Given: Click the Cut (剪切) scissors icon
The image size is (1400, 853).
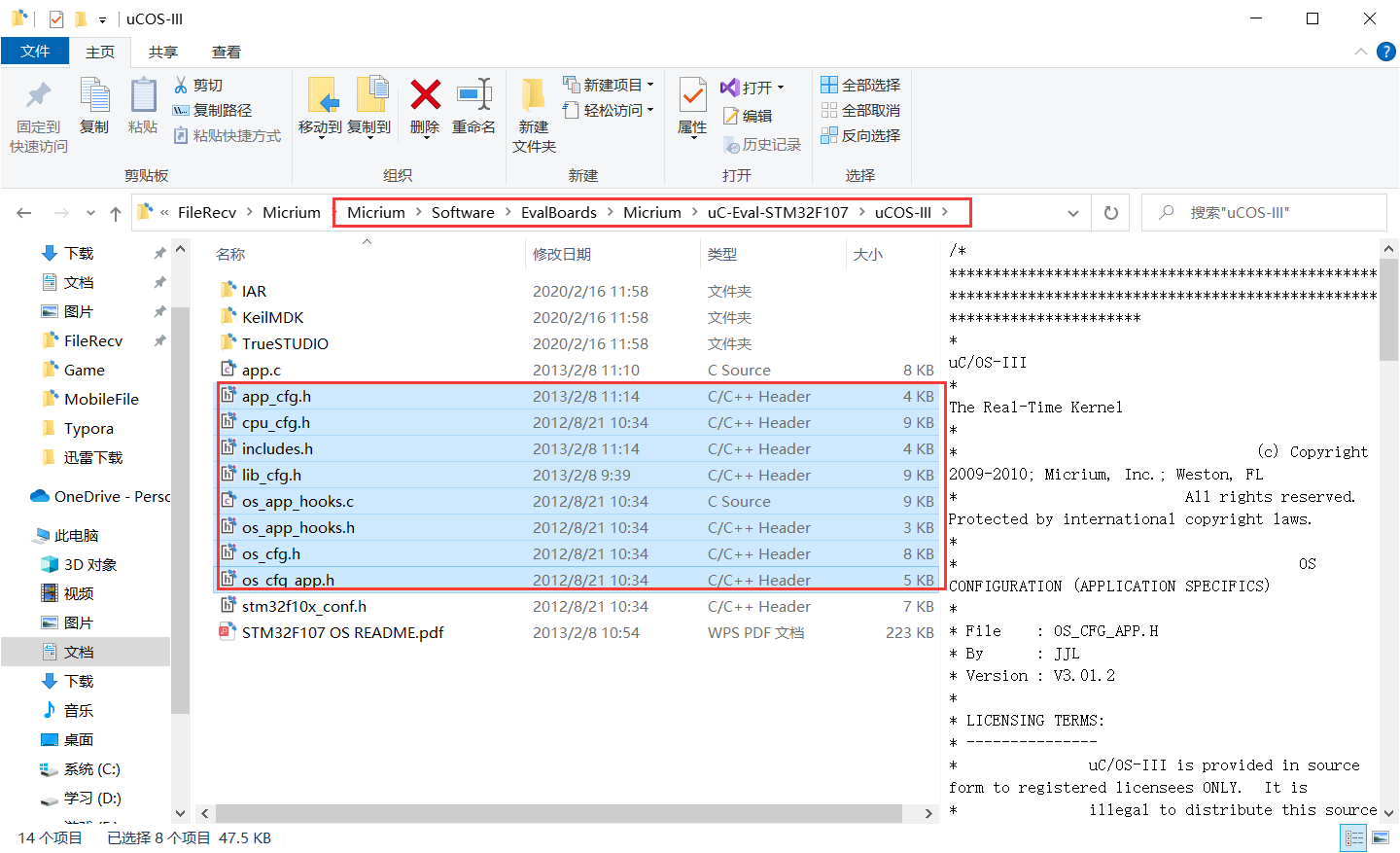Looking at the screenshot, I should [181, 86].
